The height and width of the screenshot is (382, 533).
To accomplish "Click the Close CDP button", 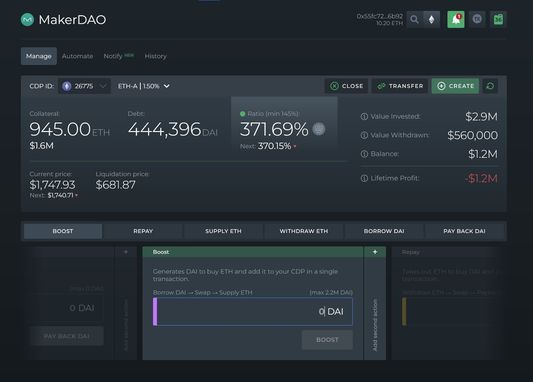I will (347, 86).
